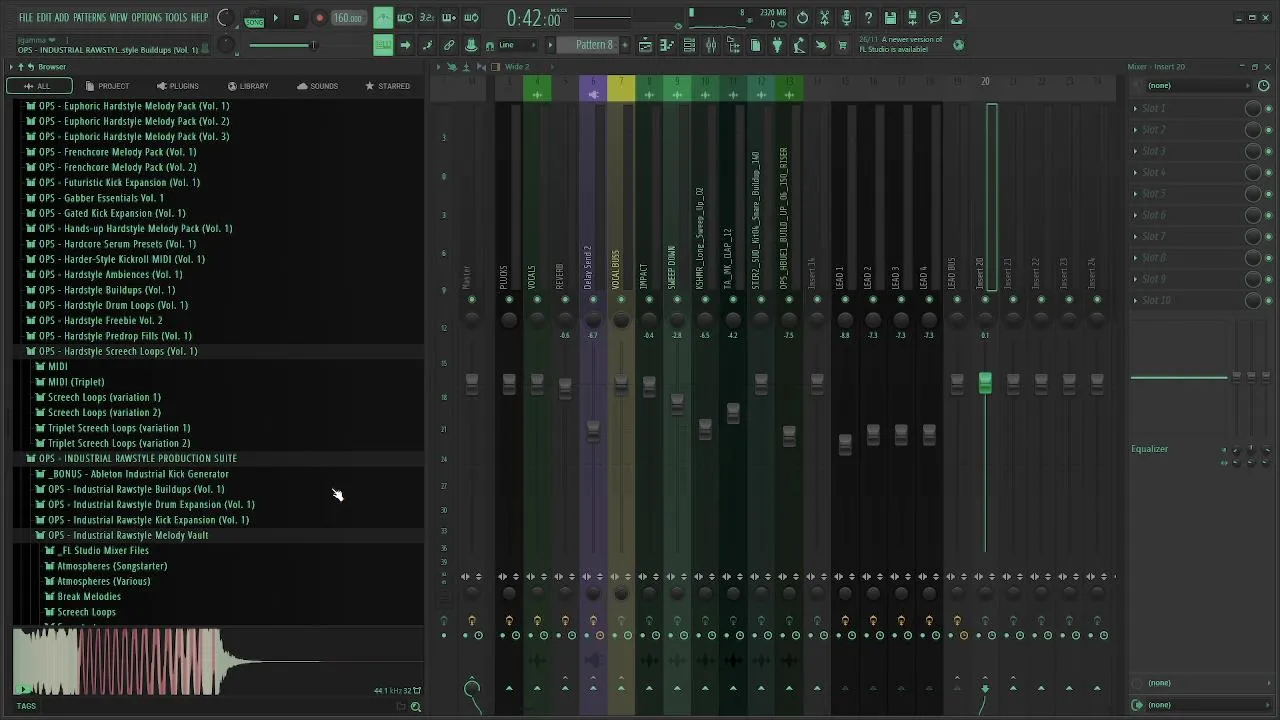The height and width of the screenshot is (720, 1280).
Task: Click the stop transport button
Action: tap(296, 17)
